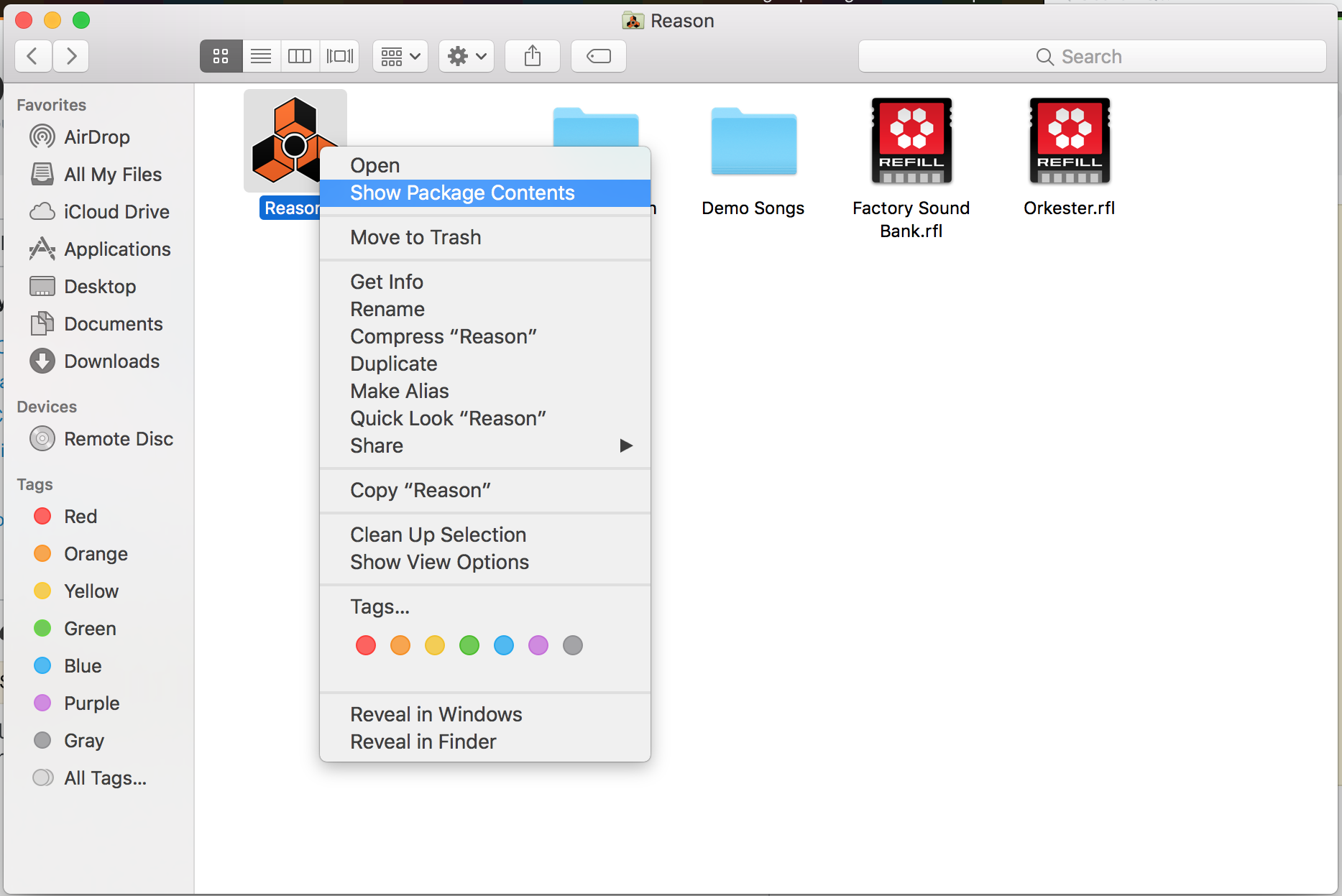Switch to Cover Flow view
Image resolution: width=1342 pixels, height=896 pixels.
[340, 56]
